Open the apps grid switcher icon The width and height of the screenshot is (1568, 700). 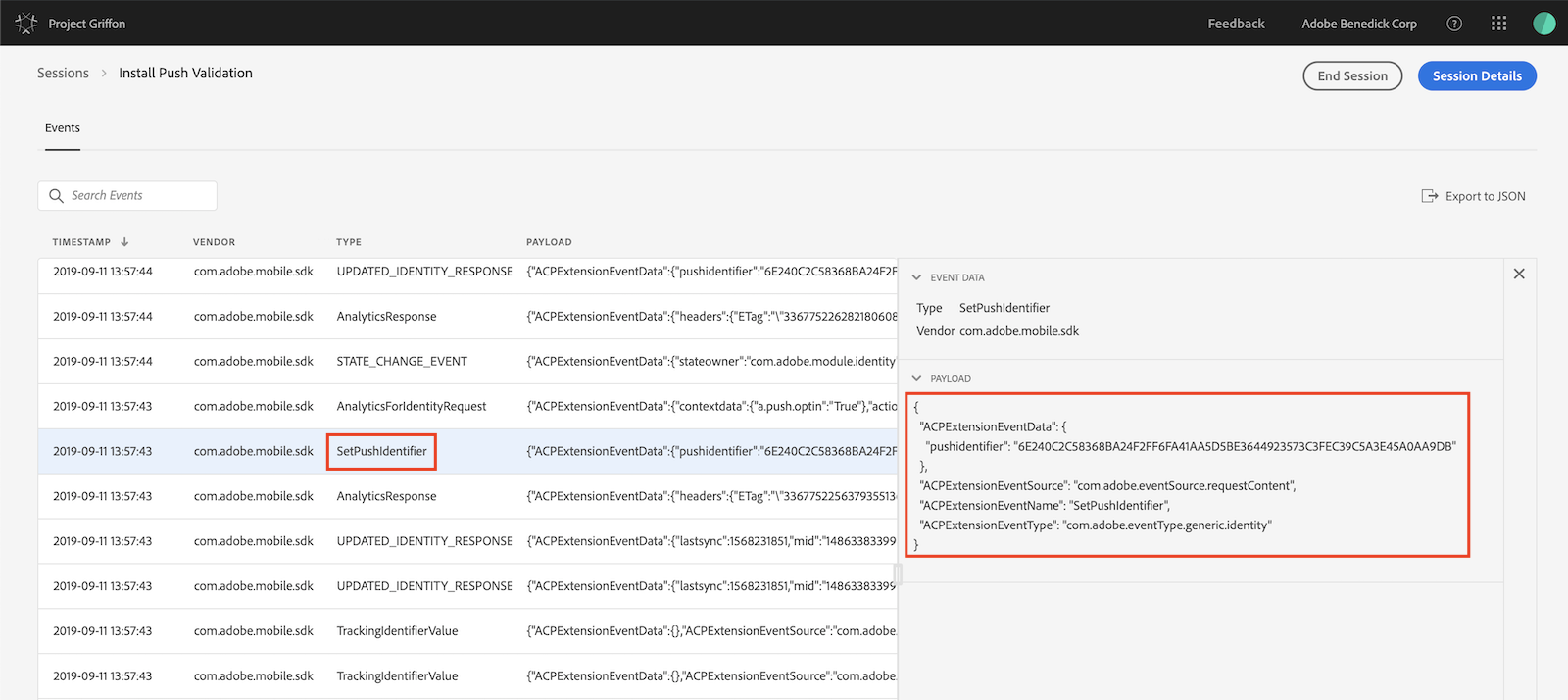point(1498,24)
